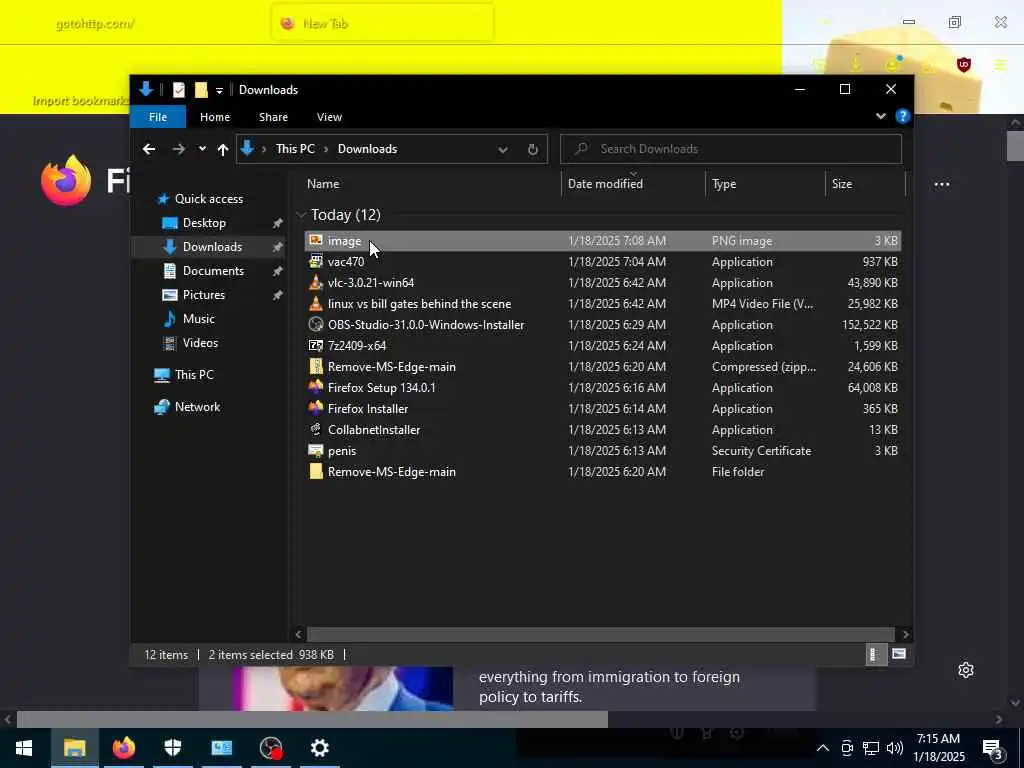Click uBlock Origin shield in Firefox toolbar
Image resolution: width=1024 pixels, height=768 pixels.
tap(964, 64)
